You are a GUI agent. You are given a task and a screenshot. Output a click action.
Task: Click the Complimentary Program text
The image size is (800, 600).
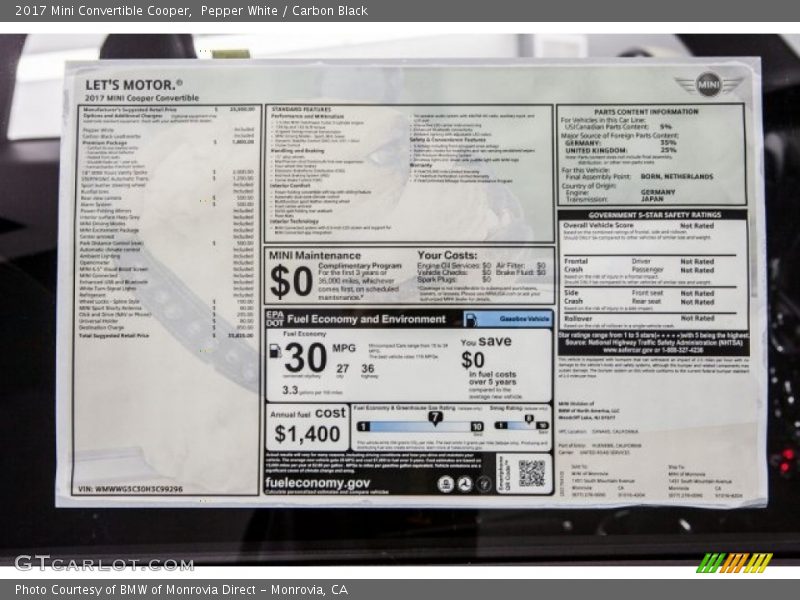point(360,266)
